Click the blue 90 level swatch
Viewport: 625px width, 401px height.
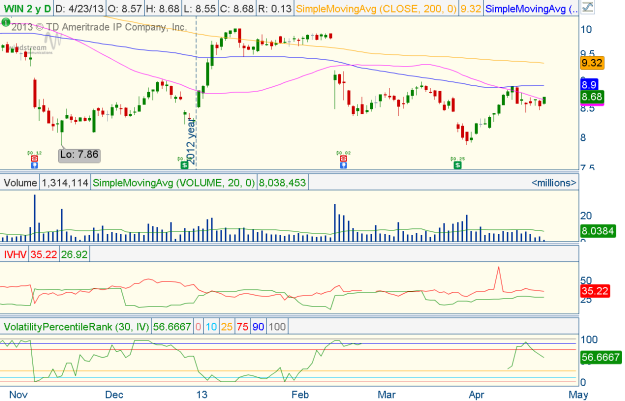[x=259, y=326]
